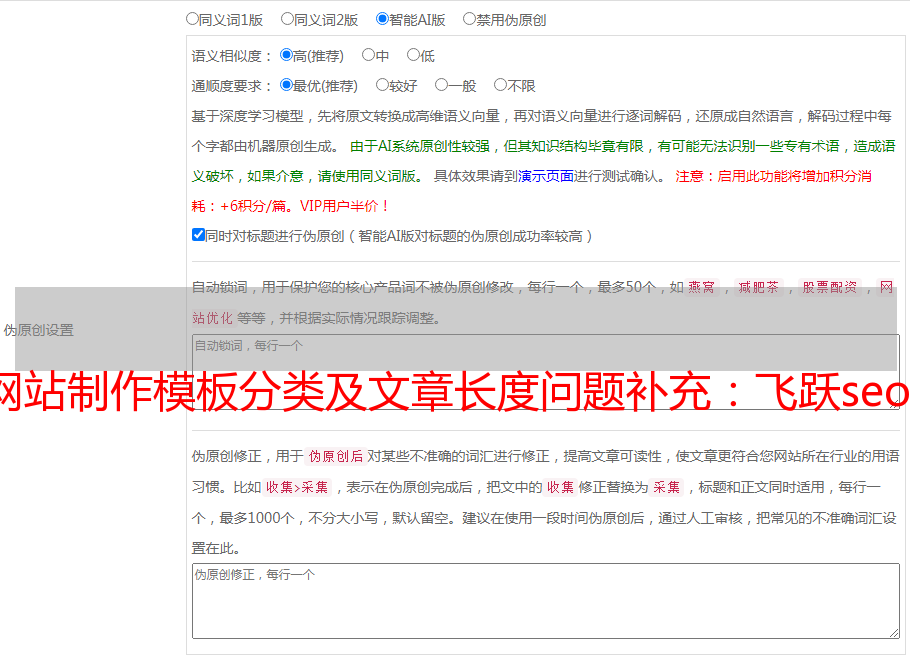
Task: Uncheck 同时对标题进行伪原创 checkbox
Action: coord(198,235)
